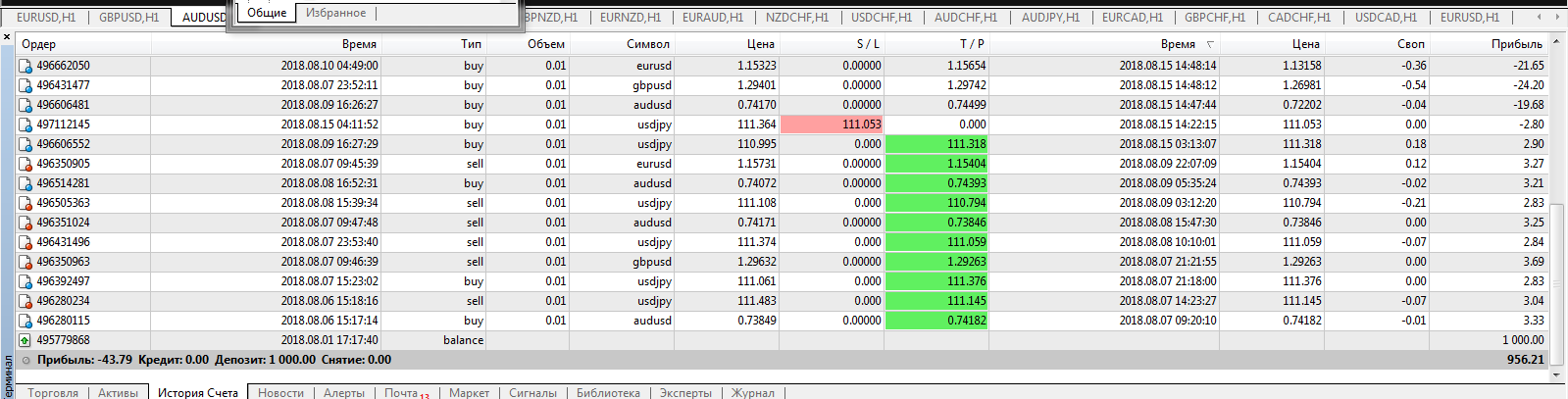The image size is (1568, 399).
Task: Click the icon for order 496351024
Action: tap(25, 223)
